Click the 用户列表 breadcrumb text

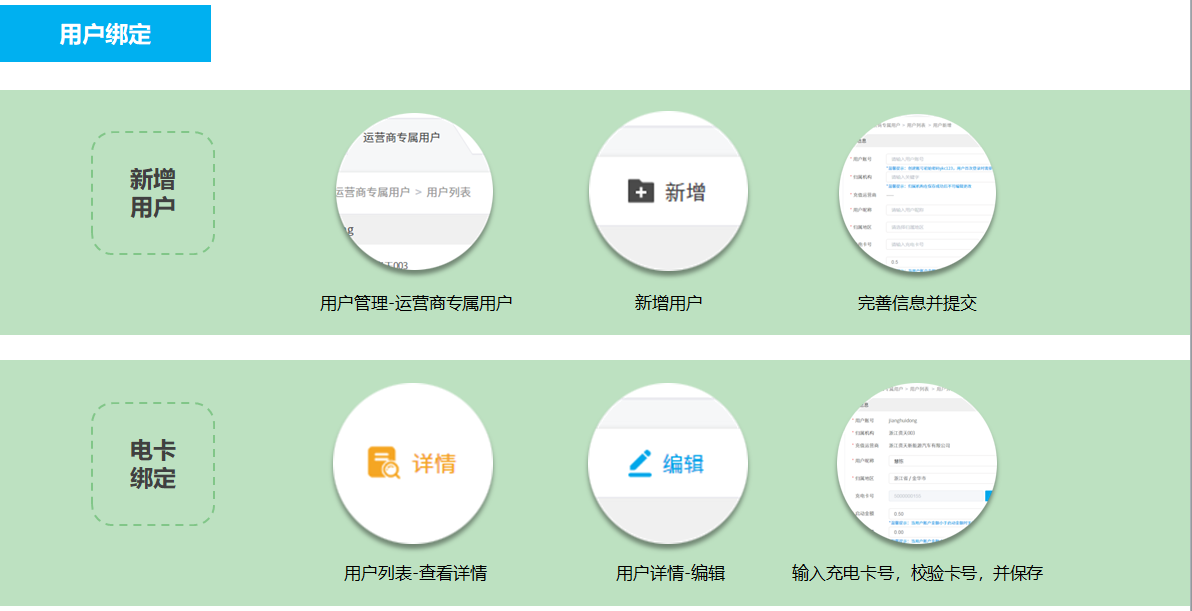(x=449, y=192)
